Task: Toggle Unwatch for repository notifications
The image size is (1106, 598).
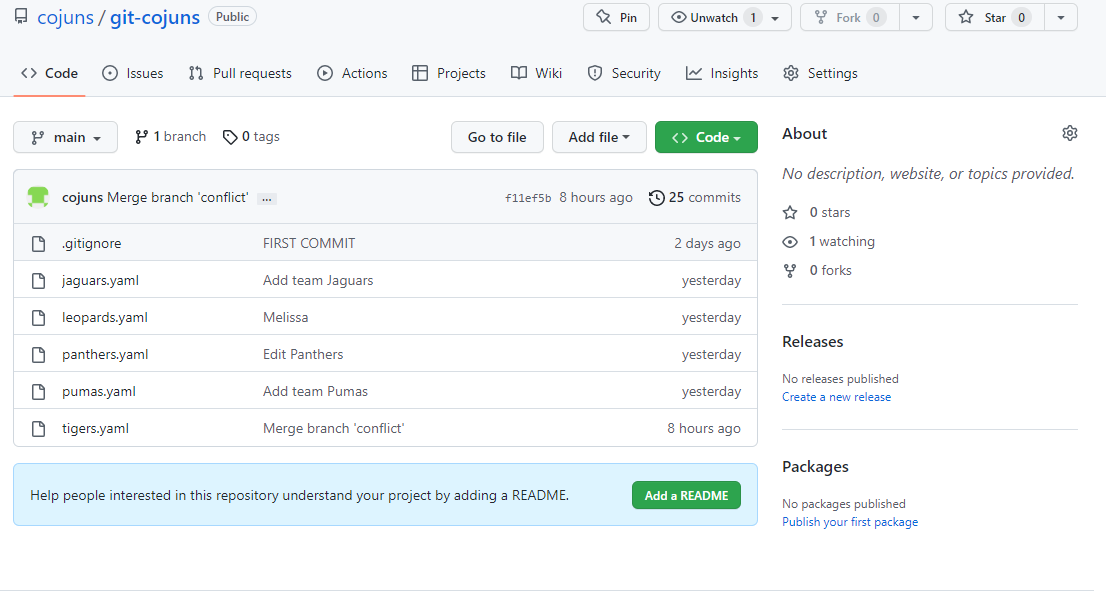Action: tap(714, 17)
